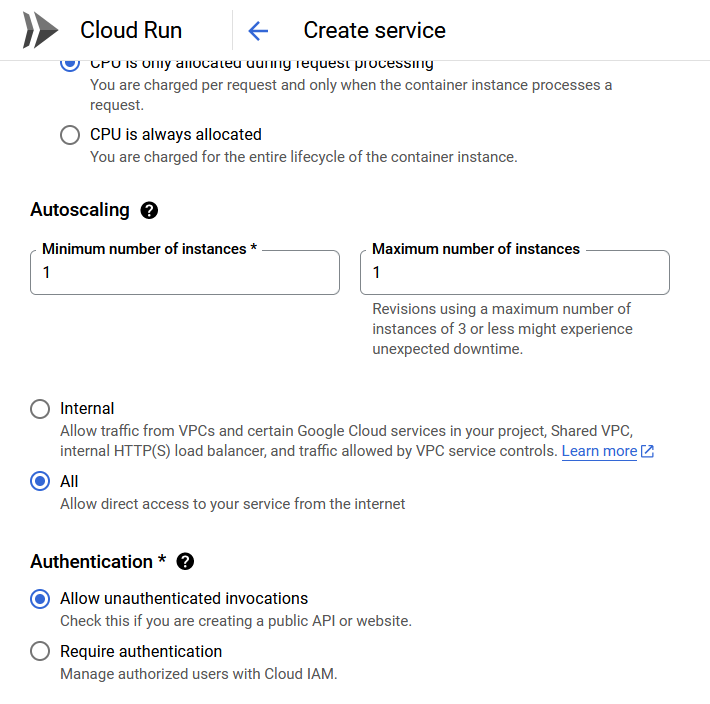
Task: Select Require authentication option
Action: [x=40, y=651]
